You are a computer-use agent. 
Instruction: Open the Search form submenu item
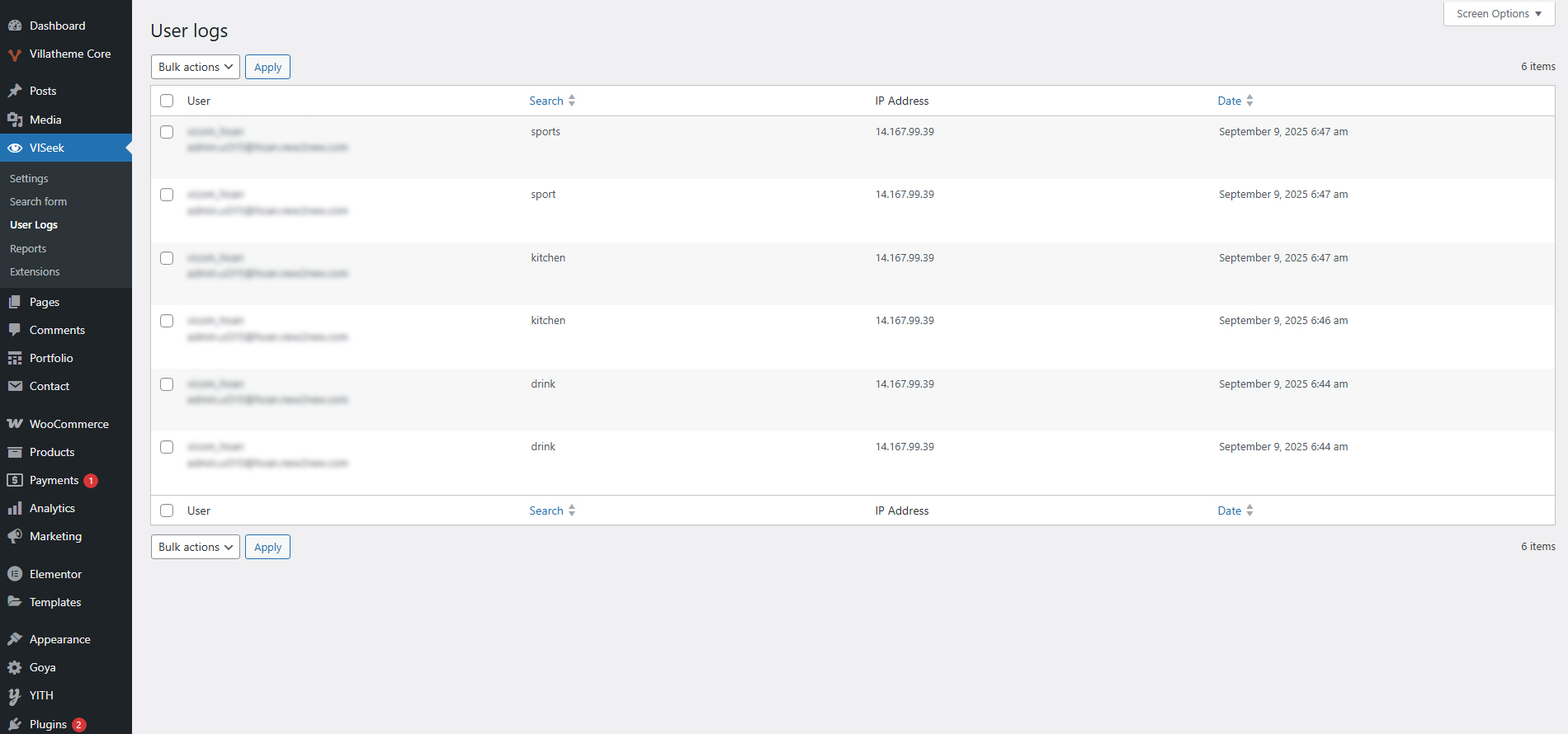pyautogui.click(x=38, y=201)
